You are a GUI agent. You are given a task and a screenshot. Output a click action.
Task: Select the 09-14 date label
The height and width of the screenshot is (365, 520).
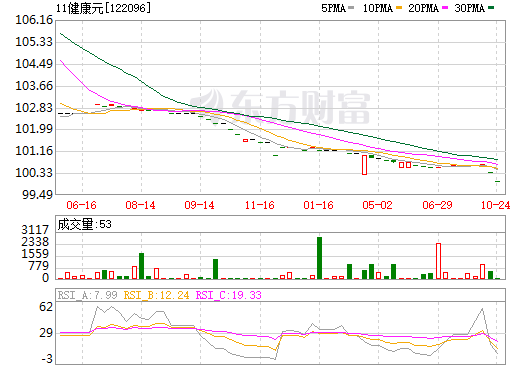pyautogui.click(x=200, y=205)
